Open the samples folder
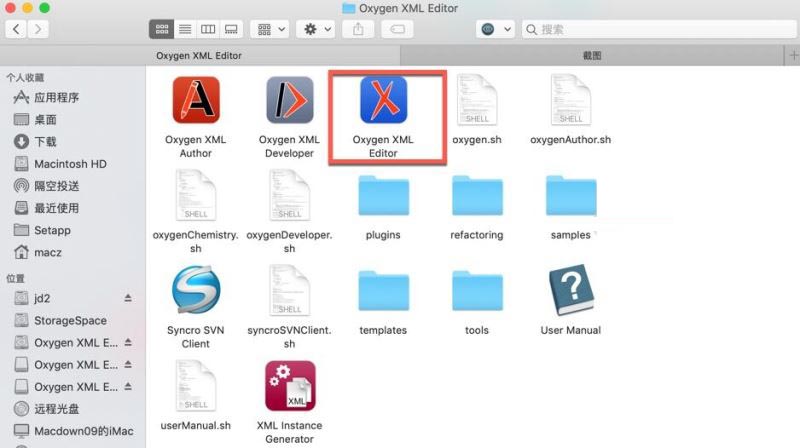Viewport: 800px width, 448px height. coord(571,195)
